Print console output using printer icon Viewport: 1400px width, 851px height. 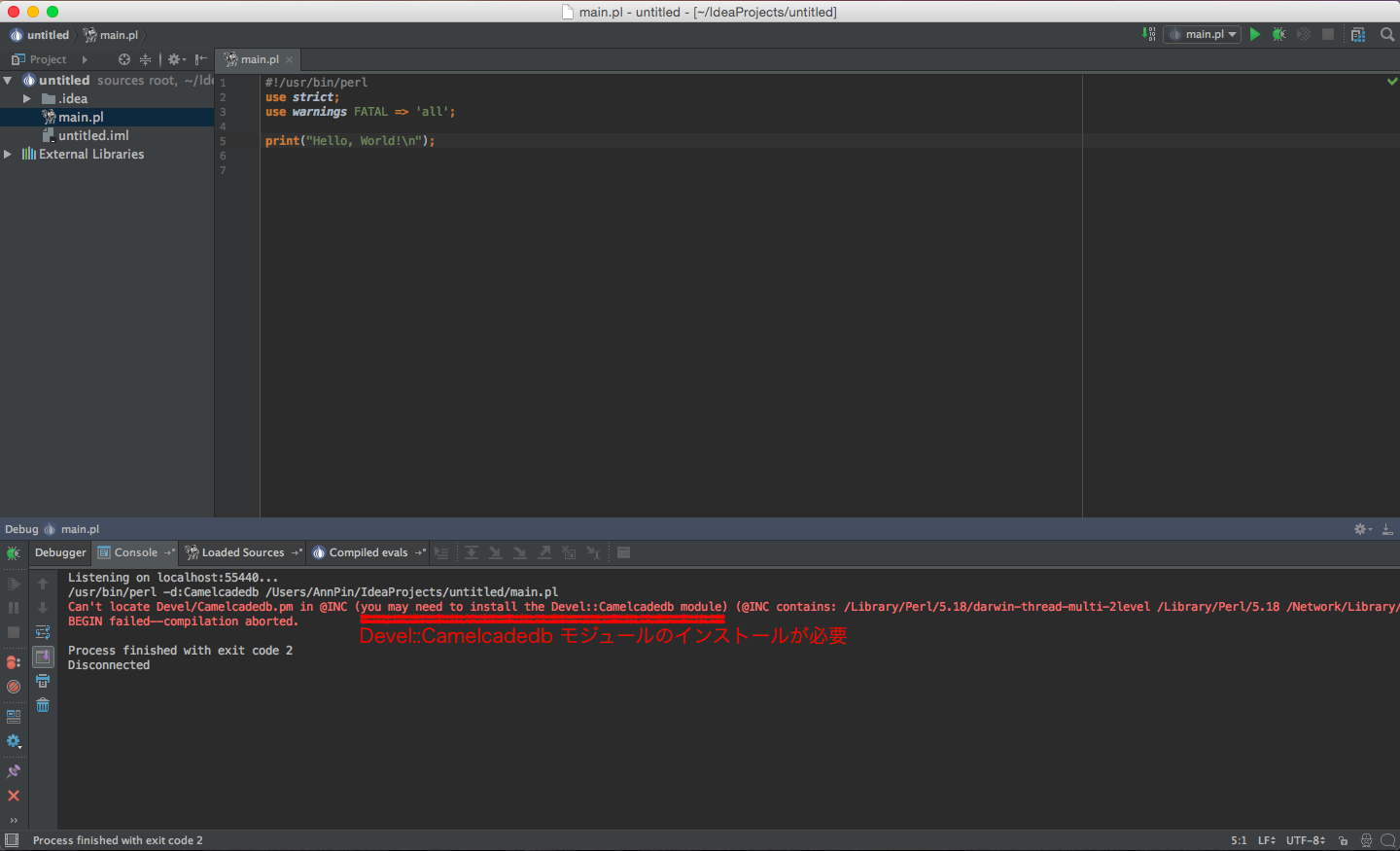click(x=43, y=681)
